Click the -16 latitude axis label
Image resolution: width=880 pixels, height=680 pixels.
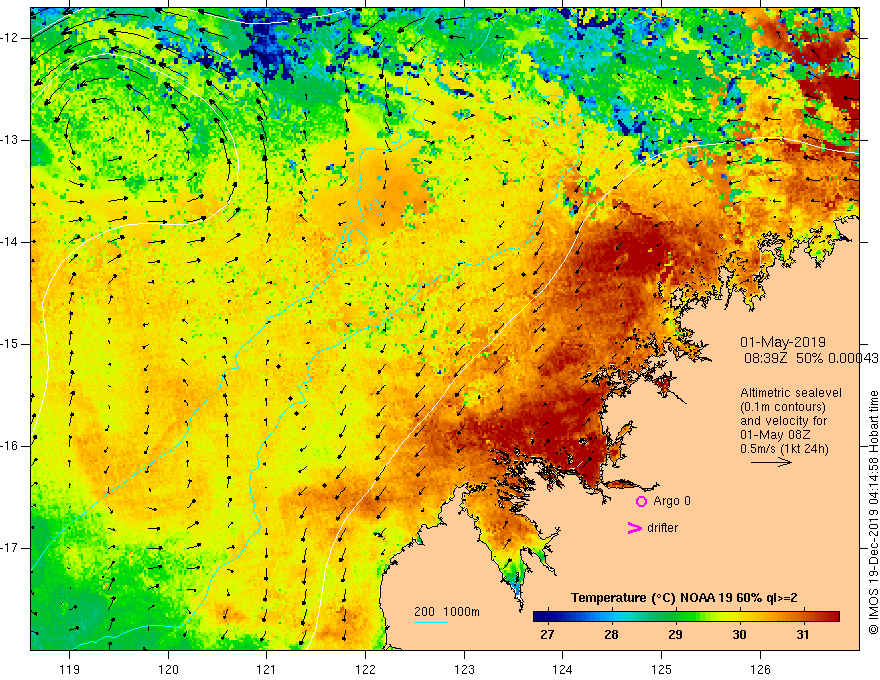[x=11, y=446]
